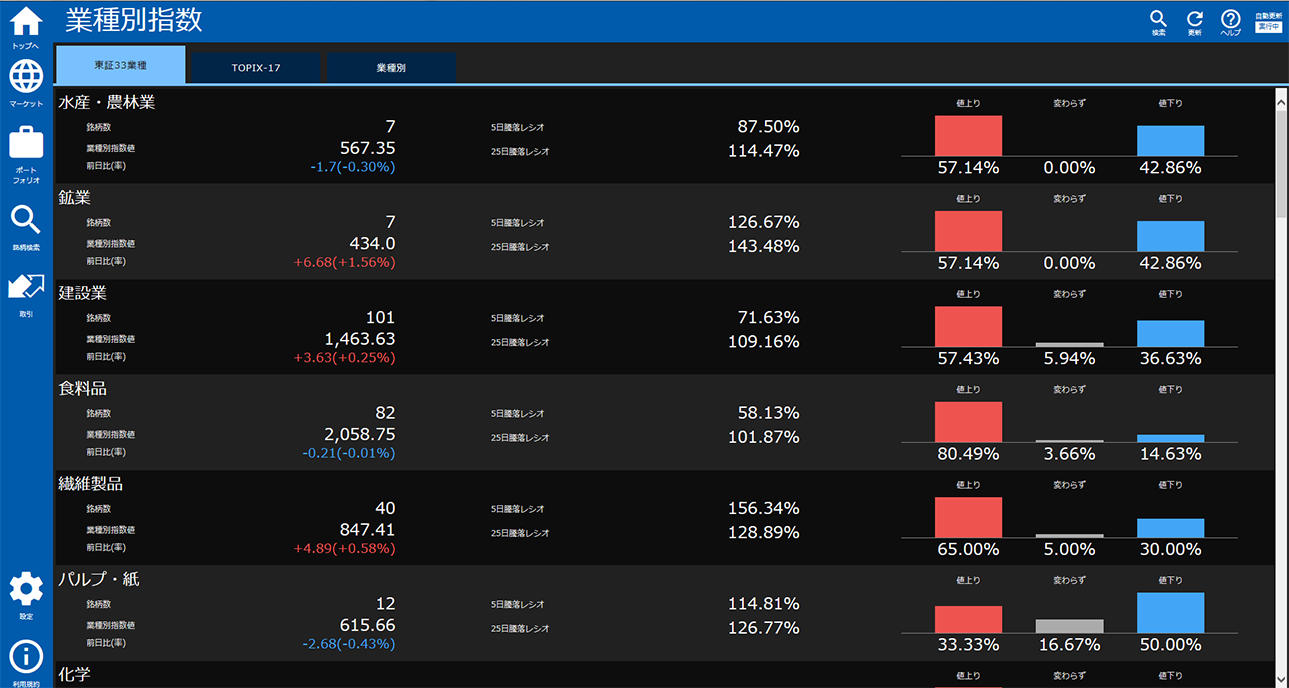Click the 25-day ratio 126.77%
1289x688 pixels.
pos(763,628)
